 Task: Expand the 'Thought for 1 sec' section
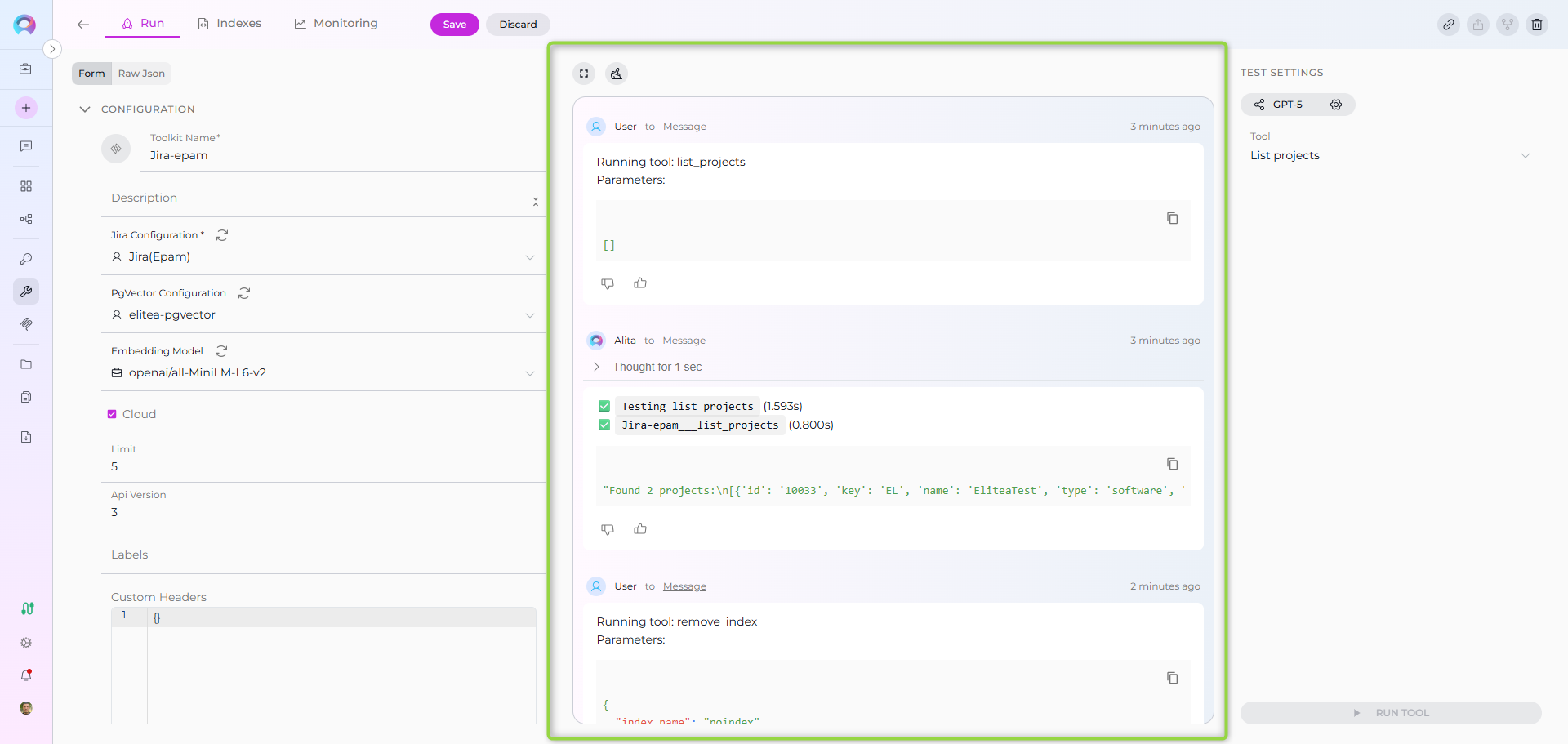tap(597, 367)
